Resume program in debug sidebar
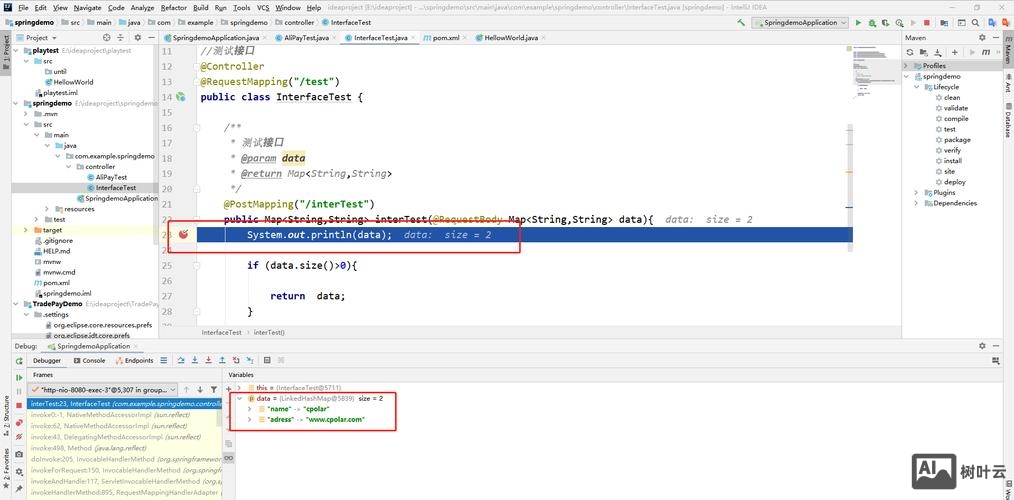1014x500 pixels. pyautogui.click(x=19, y=378)
